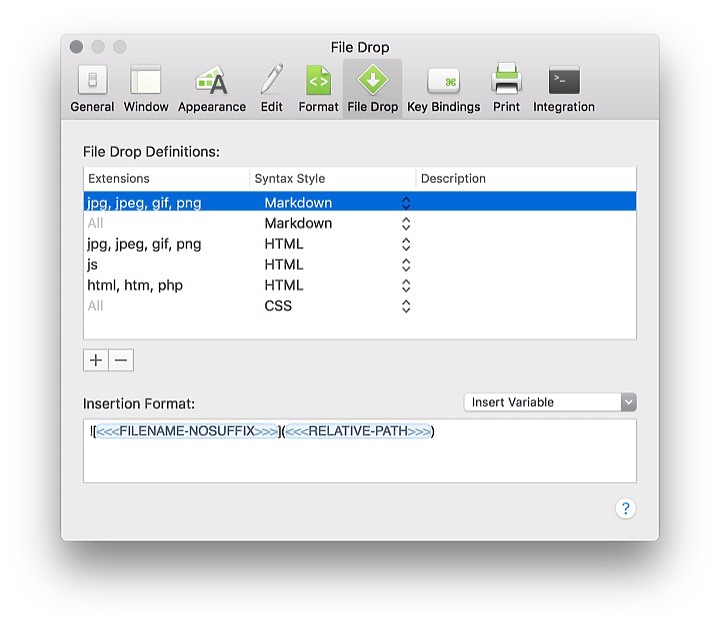Open the Print preferences pane
Screen dimensions: 720x628
506,89
